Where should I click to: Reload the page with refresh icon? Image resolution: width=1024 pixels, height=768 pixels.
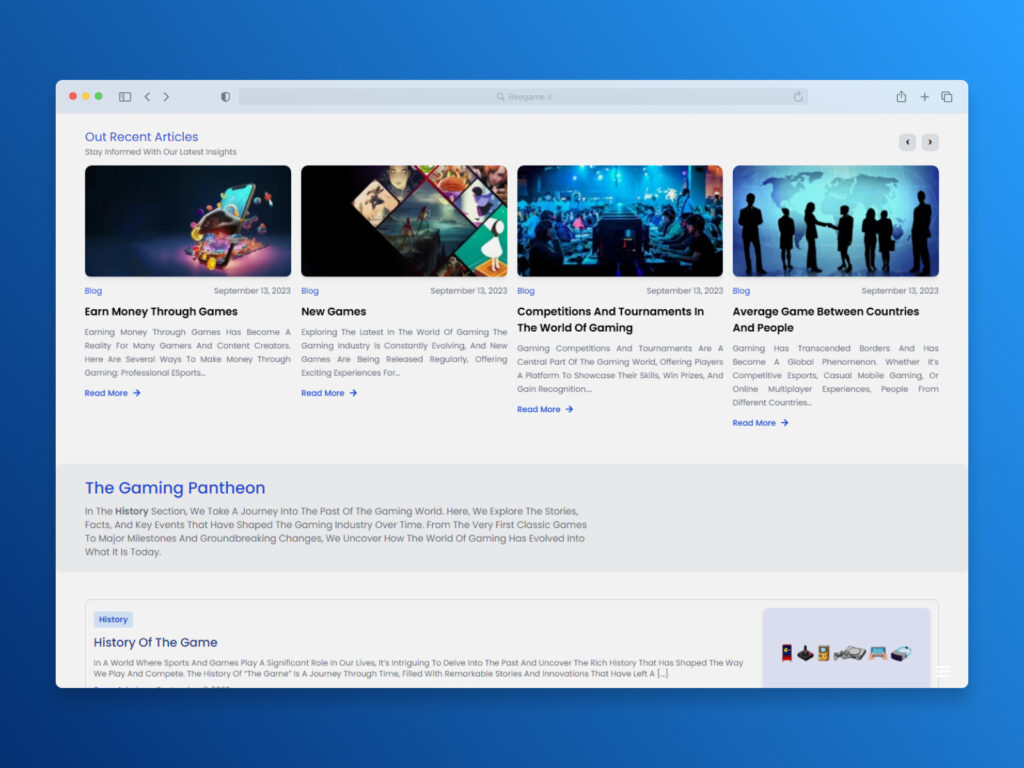coord(798,97)
